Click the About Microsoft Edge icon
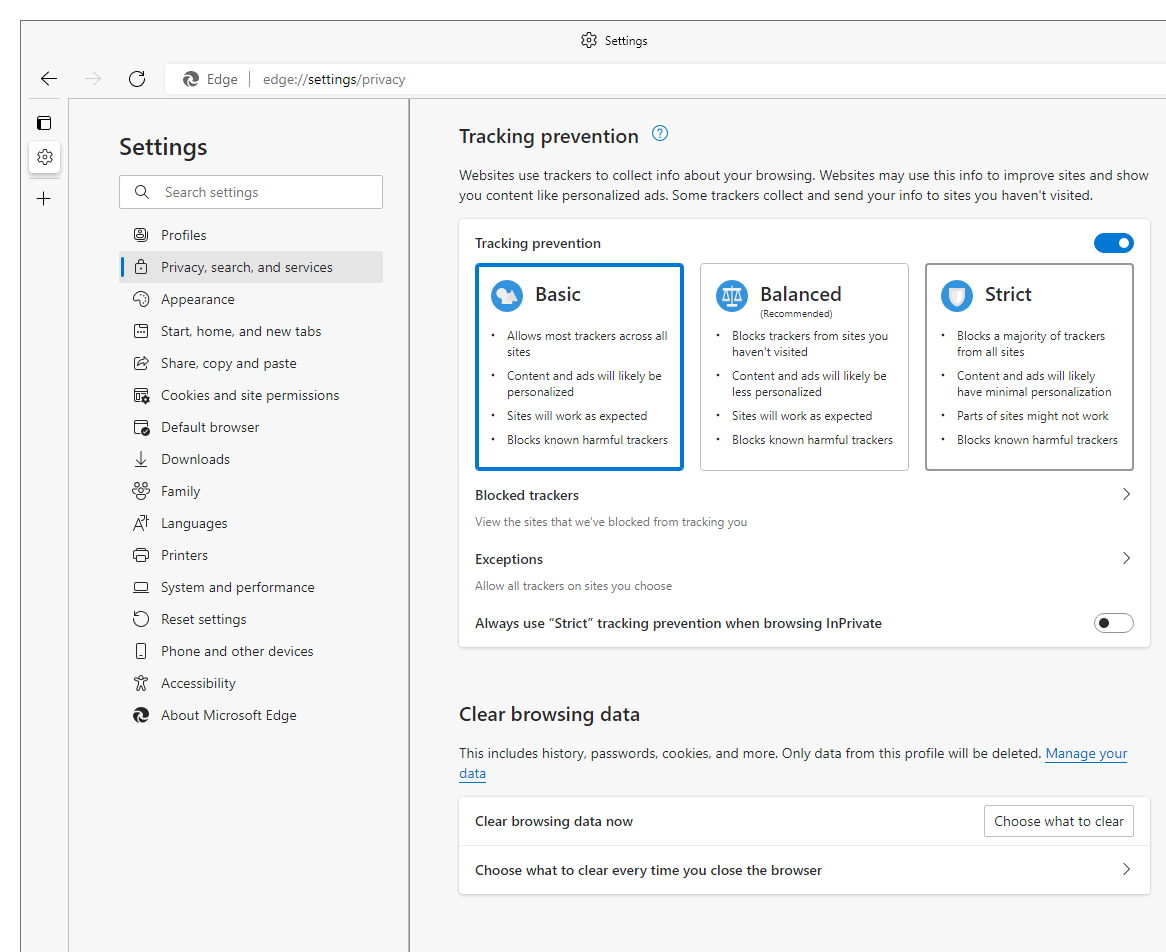 (x=141, y=714)
